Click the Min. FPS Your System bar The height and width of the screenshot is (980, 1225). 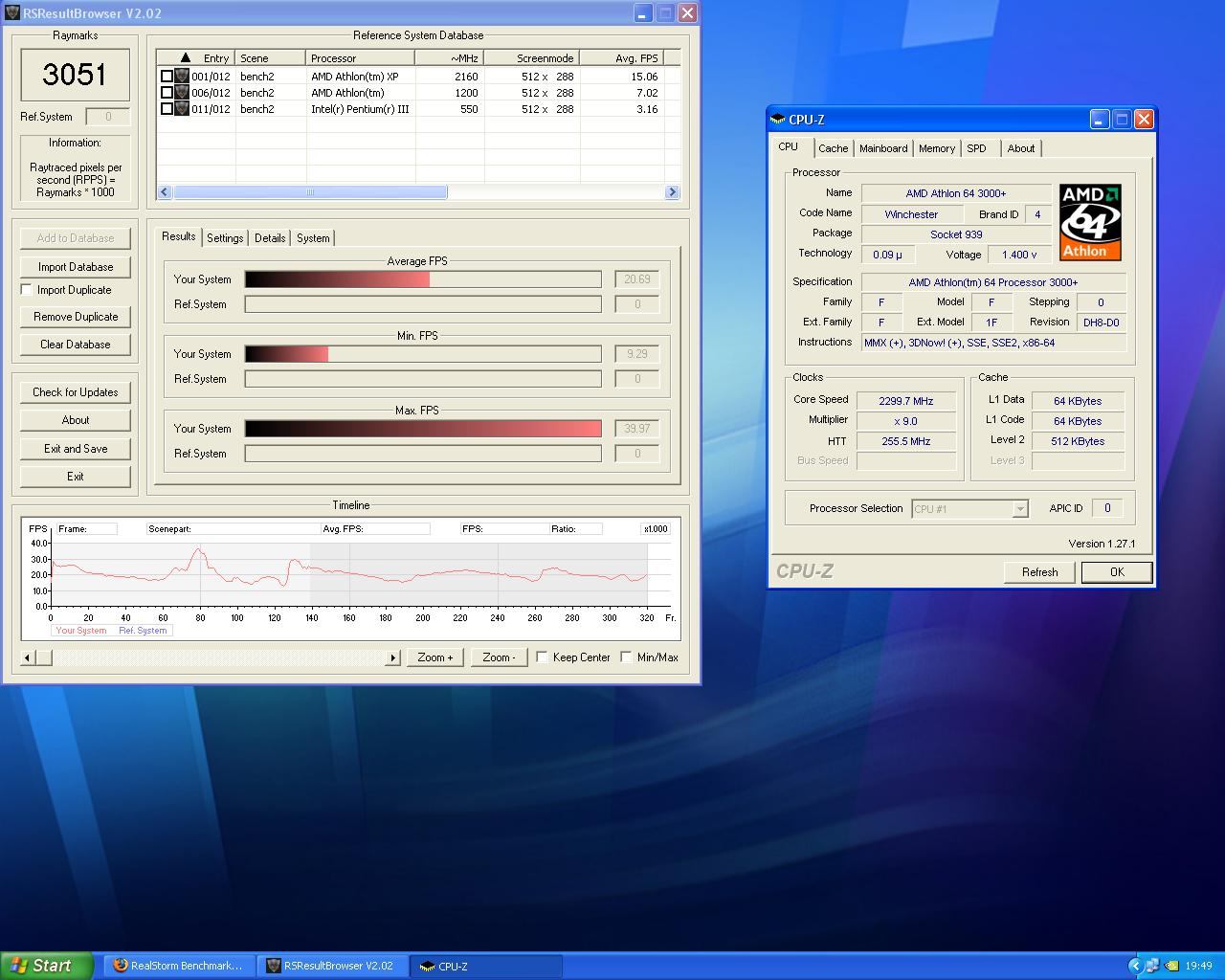(423, 354)
